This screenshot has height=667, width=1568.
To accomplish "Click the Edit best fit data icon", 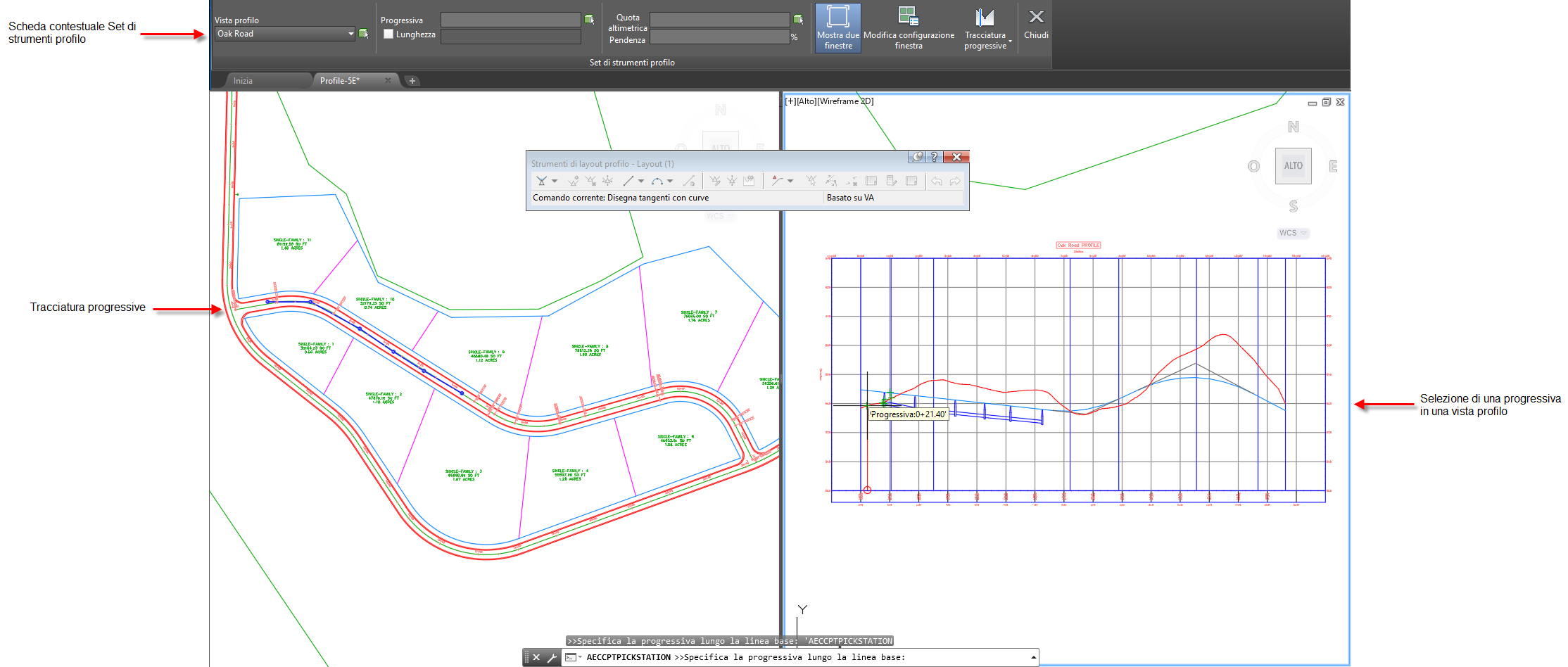I will coord(831,181).
